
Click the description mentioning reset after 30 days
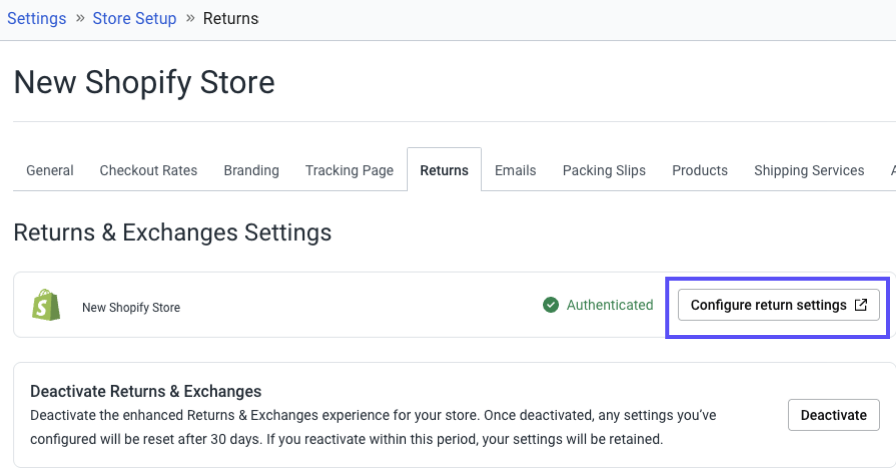373,427
